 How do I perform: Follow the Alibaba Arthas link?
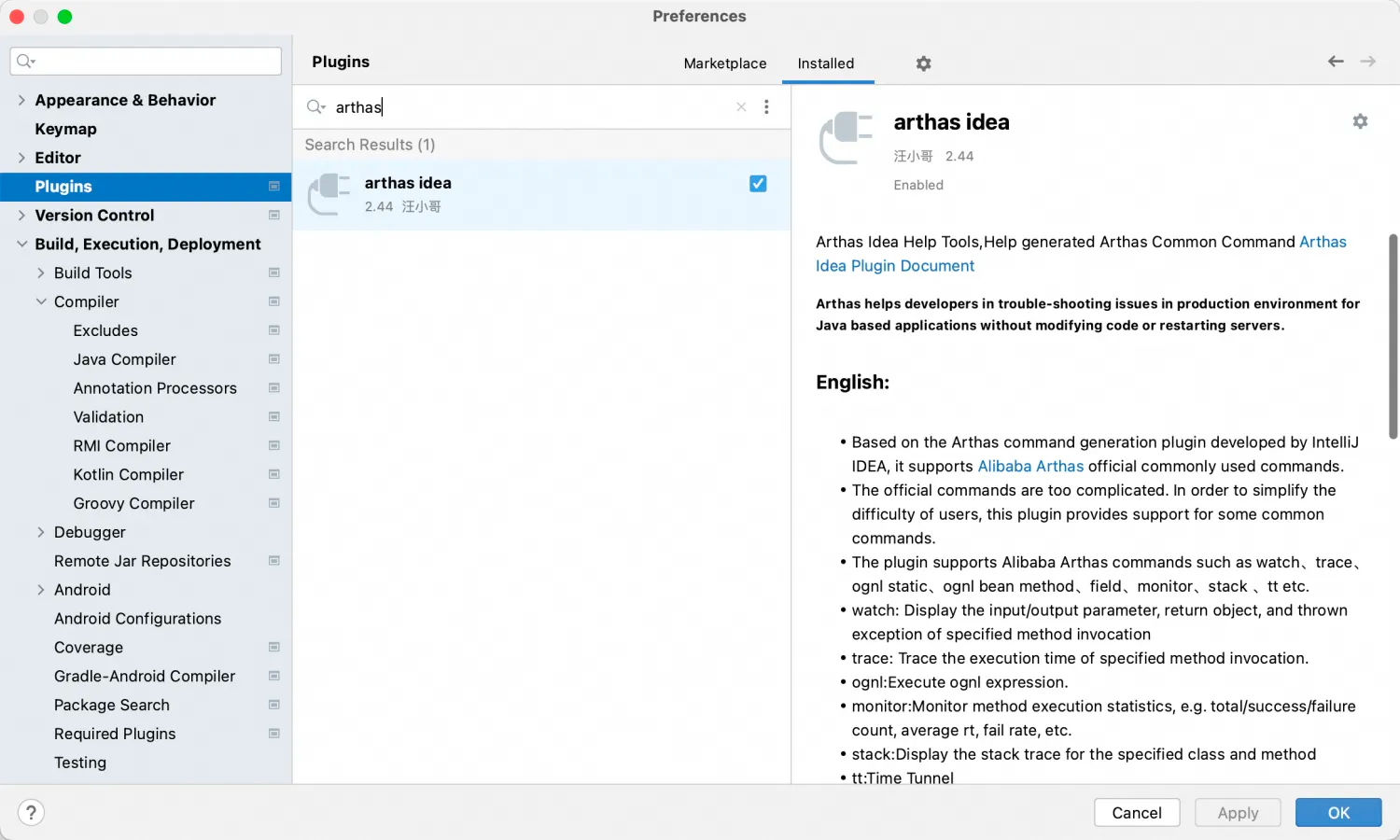point(1030,467)
